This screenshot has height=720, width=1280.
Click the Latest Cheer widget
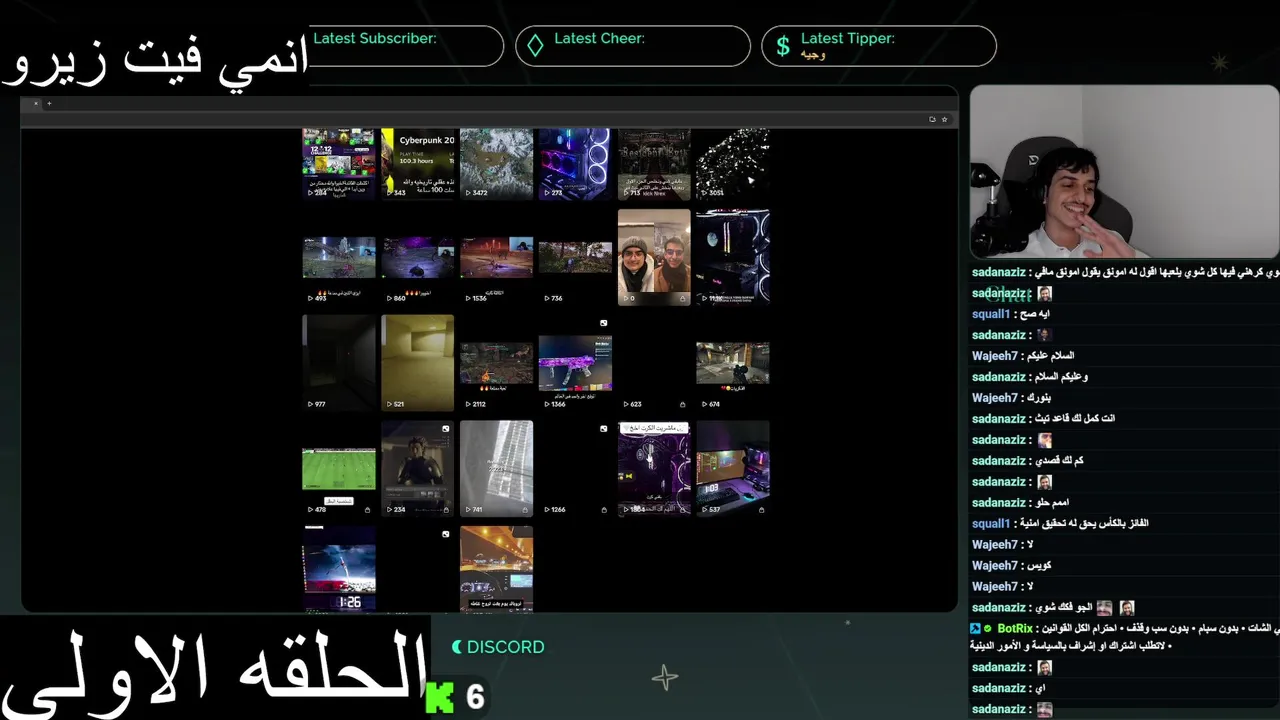pyautogui.click(x=633, y=46)
